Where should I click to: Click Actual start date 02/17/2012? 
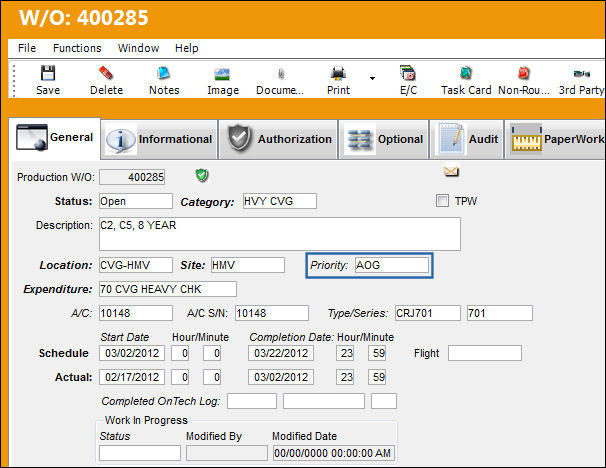point(132,377)
